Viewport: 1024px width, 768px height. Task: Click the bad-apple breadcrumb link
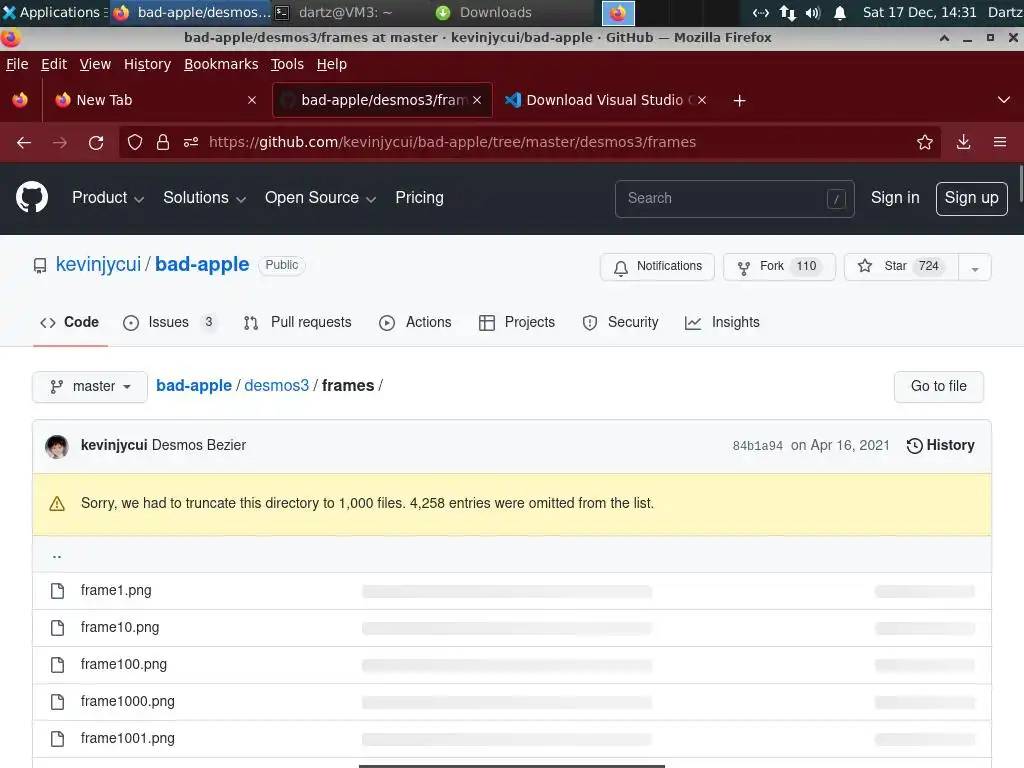194,386
